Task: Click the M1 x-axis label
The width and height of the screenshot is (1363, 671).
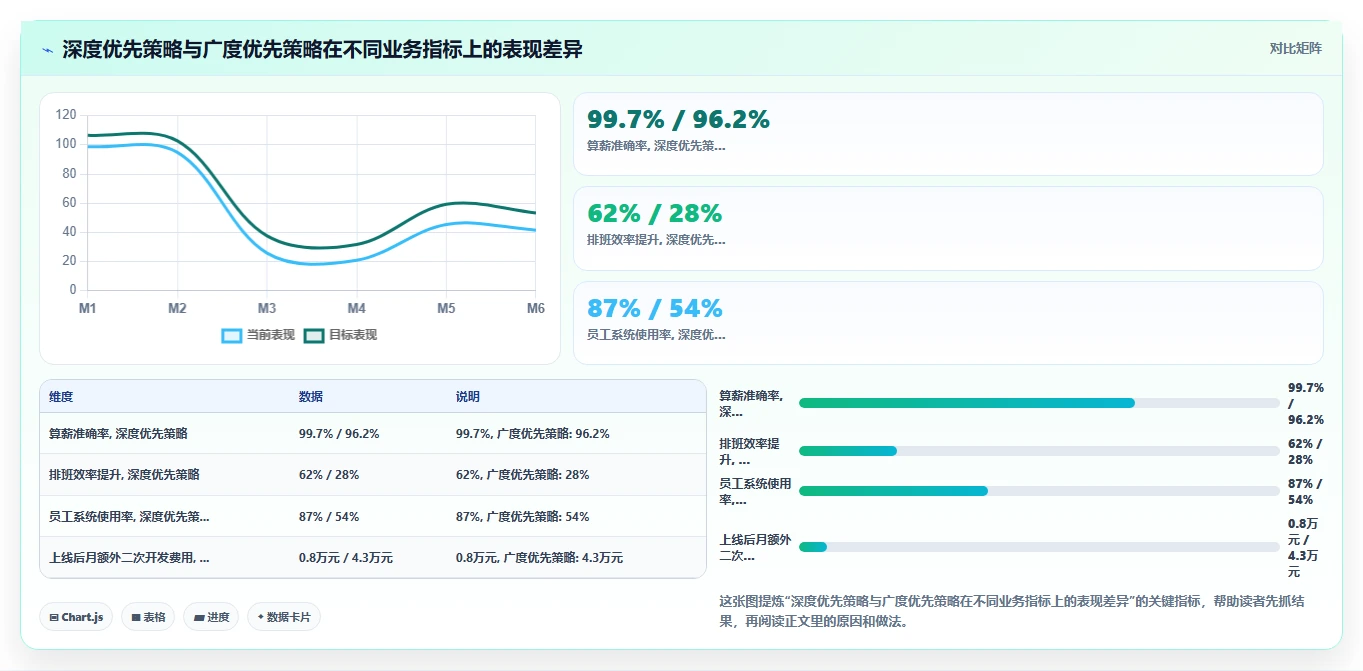Action: pos(88,308)
